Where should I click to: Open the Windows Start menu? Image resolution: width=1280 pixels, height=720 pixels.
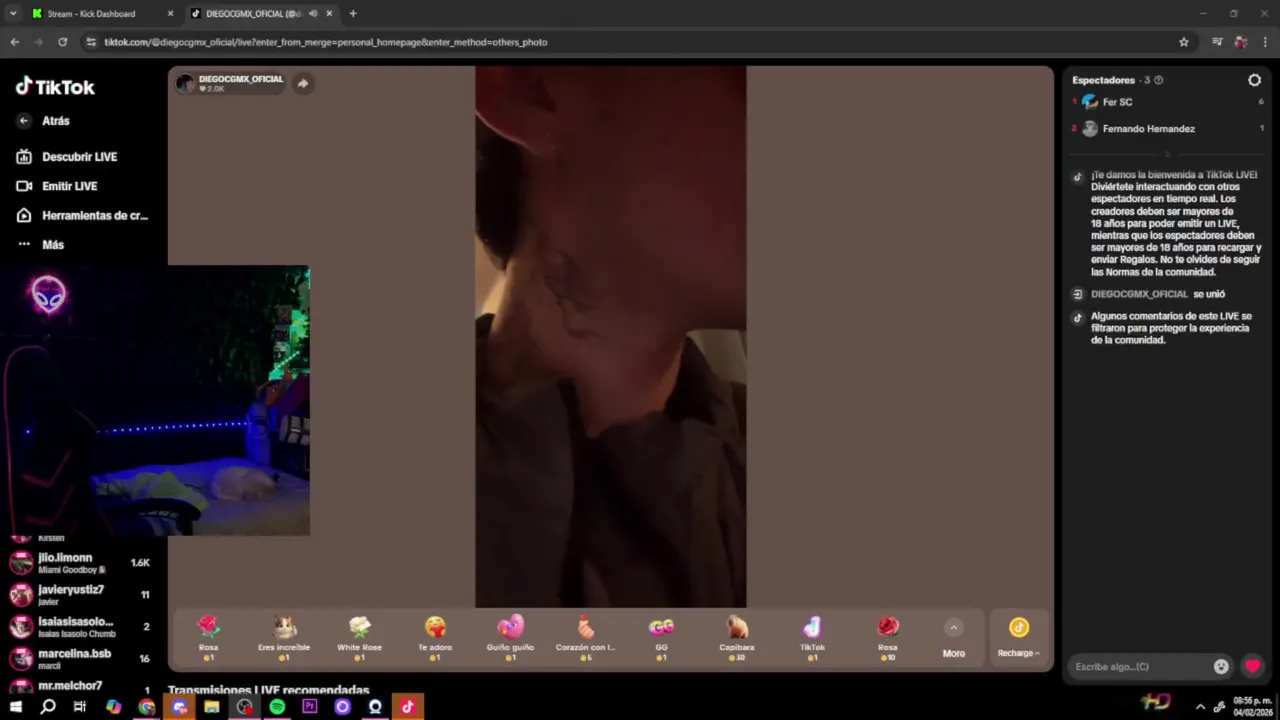(15, 707)
